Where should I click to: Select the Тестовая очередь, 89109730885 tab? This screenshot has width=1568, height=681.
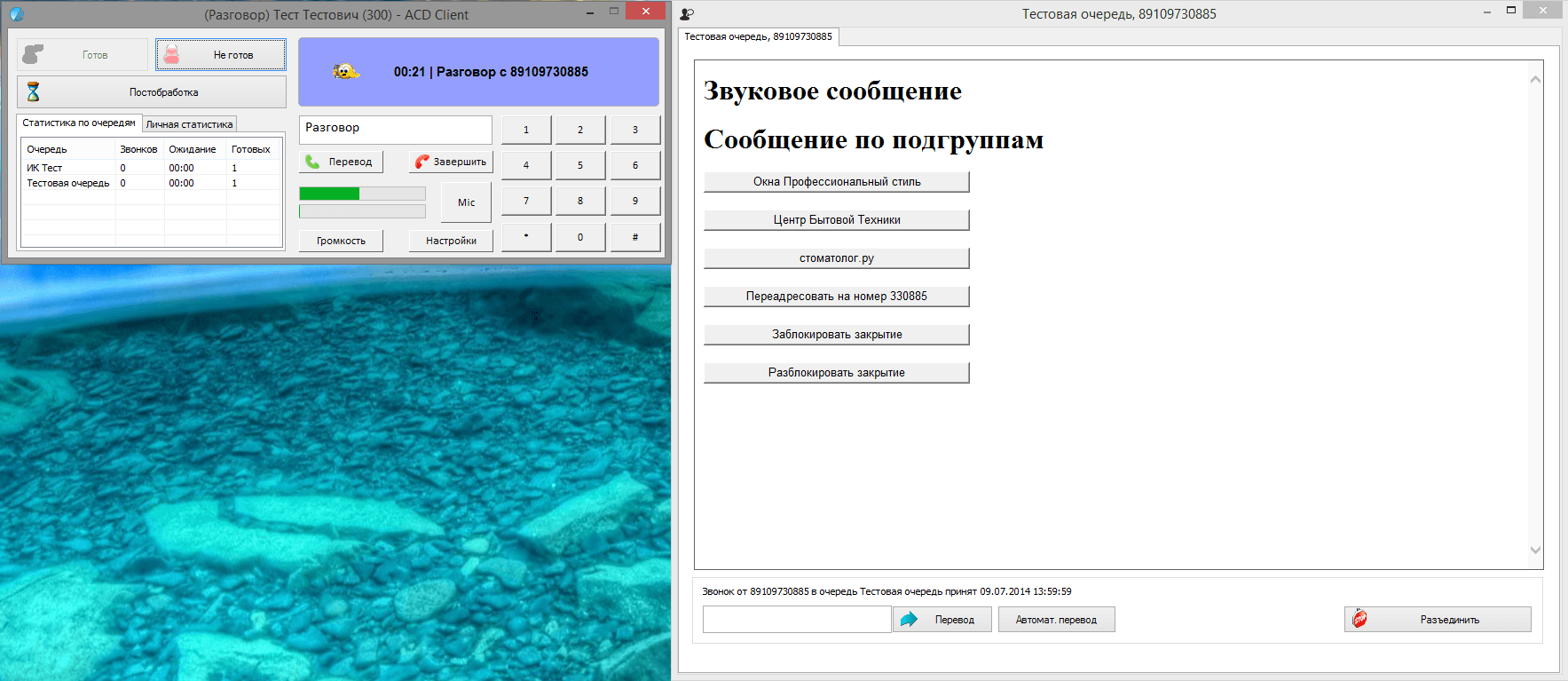(x=759, y=36)
